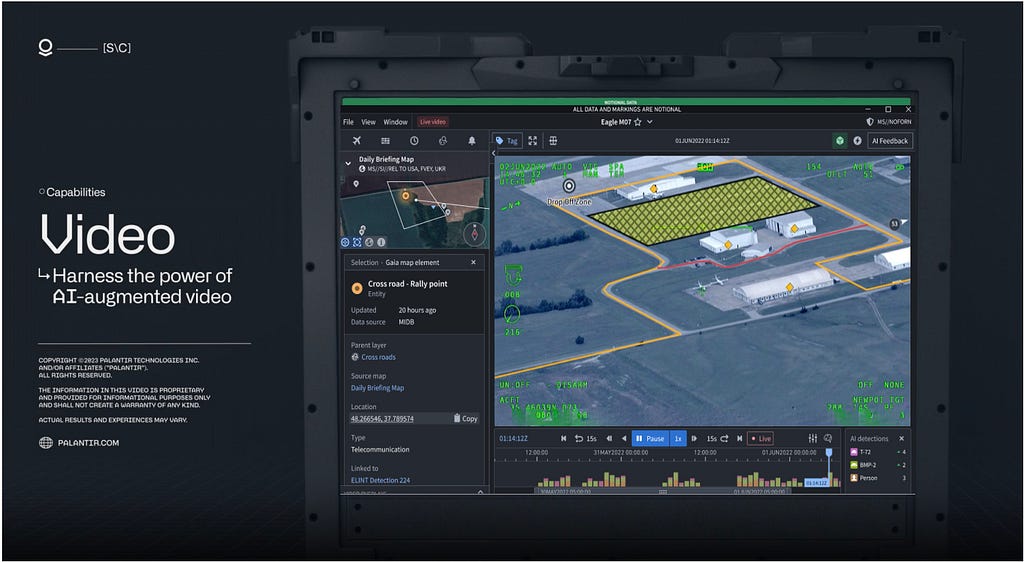The width and height of the screenshot is (1024, 562).
Task: Open the AI Feedback button
Action: [890, 141]
